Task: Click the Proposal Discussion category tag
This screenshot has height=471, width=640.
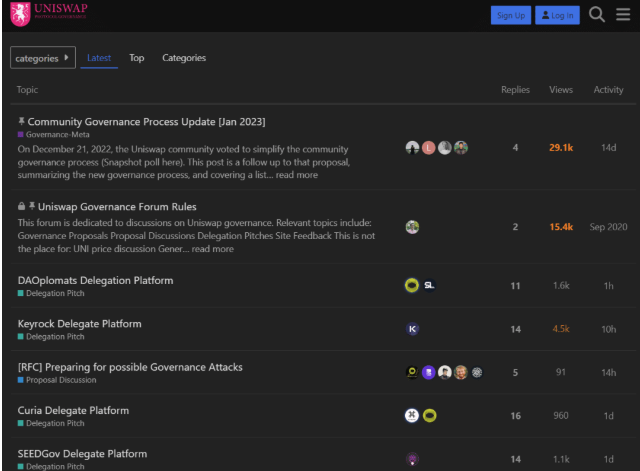Action: (57, 380)
